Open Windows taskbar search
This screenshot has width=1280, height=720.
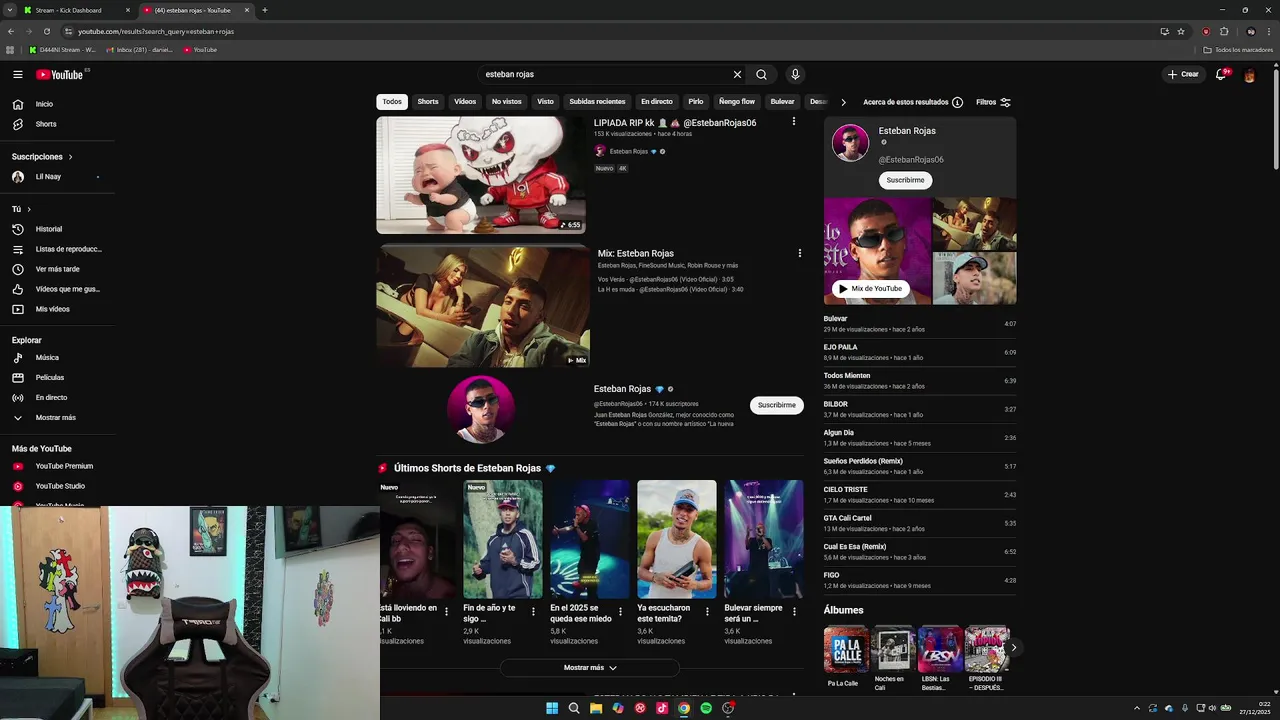[574, 708]
